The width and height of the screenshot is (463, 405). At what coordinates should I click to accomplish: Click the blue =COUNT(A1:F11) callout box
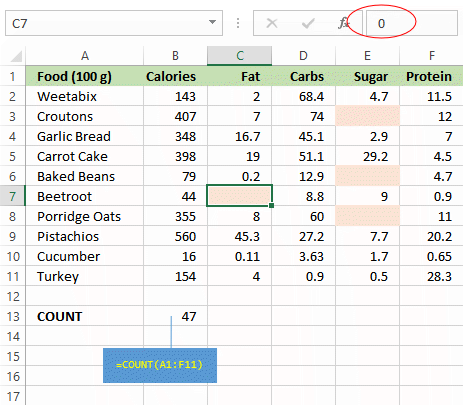pyautogui.click(x=160, y=365)
